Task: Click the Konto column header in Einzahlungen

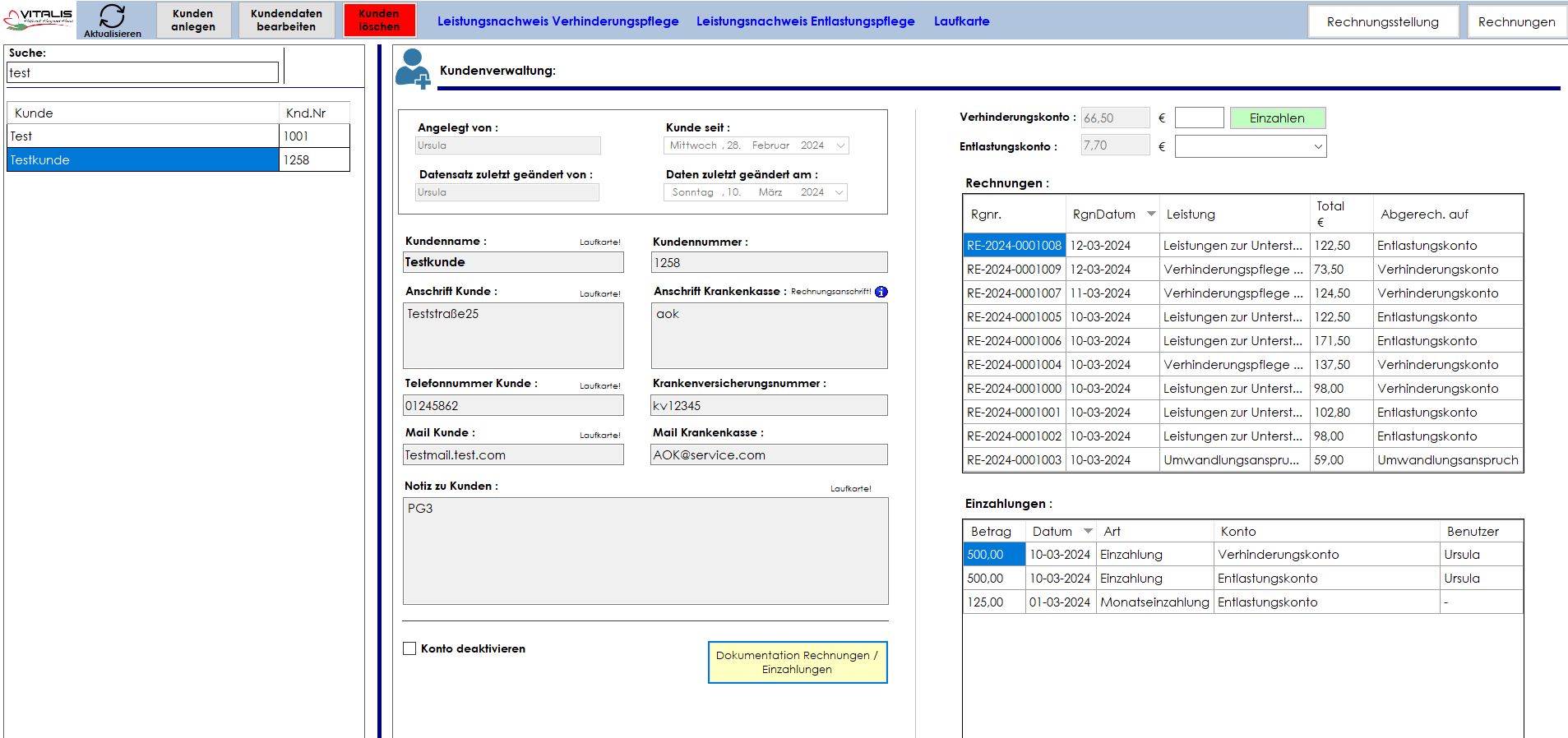Action: click(1326, 532)
